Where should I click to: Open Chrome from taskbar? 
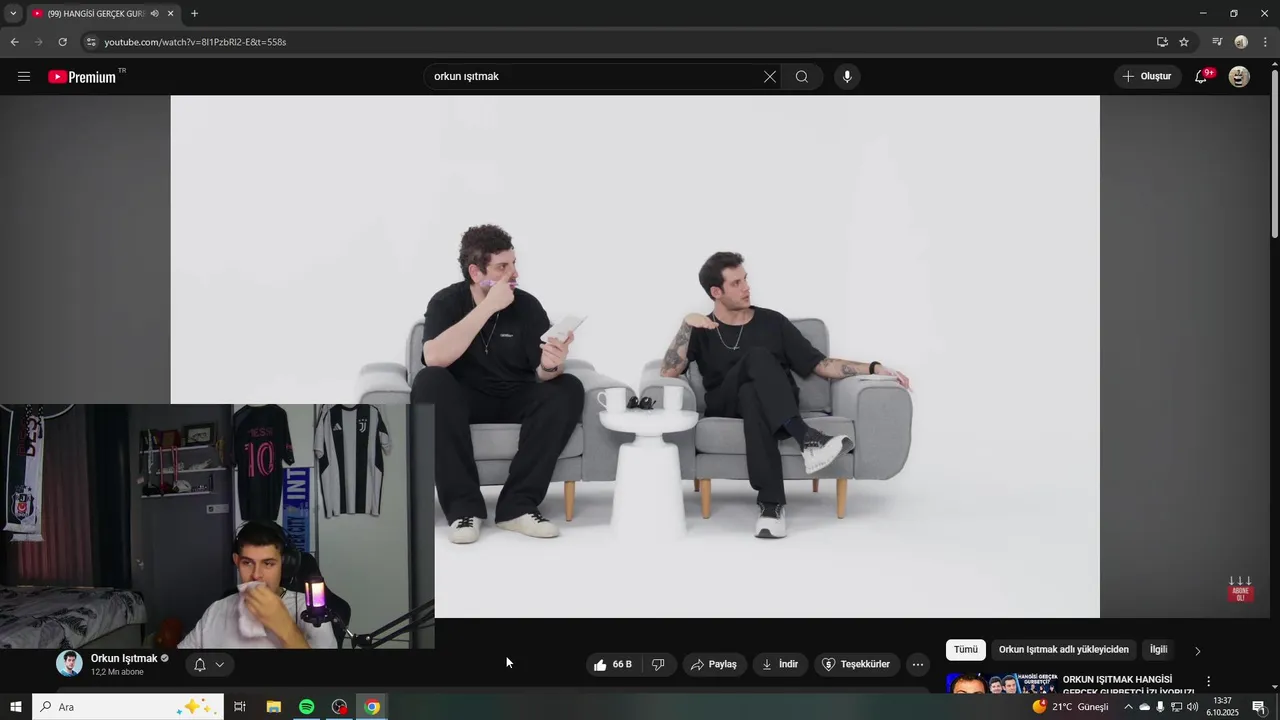click(372, 707)
